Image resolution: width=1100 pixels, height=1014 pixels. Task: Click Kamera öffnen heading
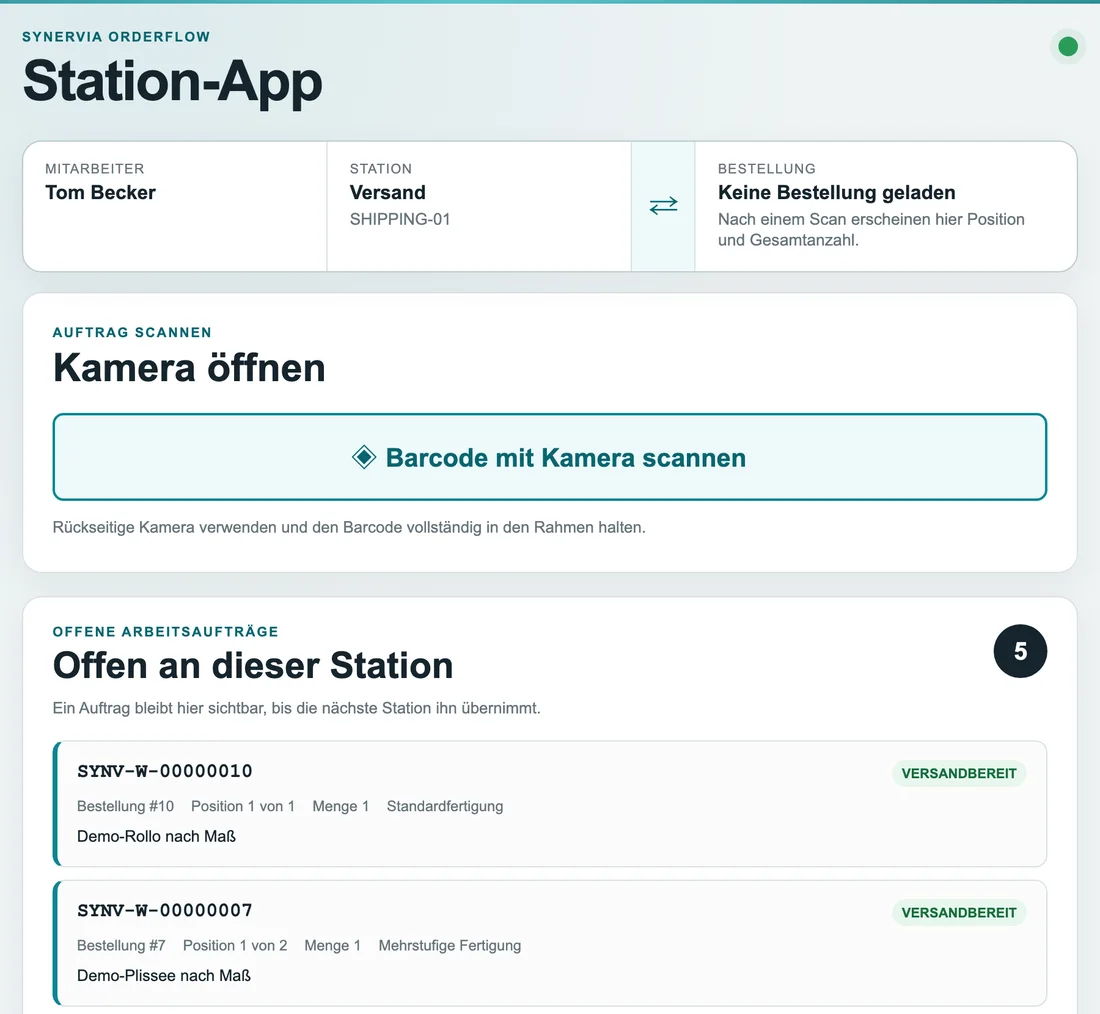pyautogui.click(x=189, y=368)
